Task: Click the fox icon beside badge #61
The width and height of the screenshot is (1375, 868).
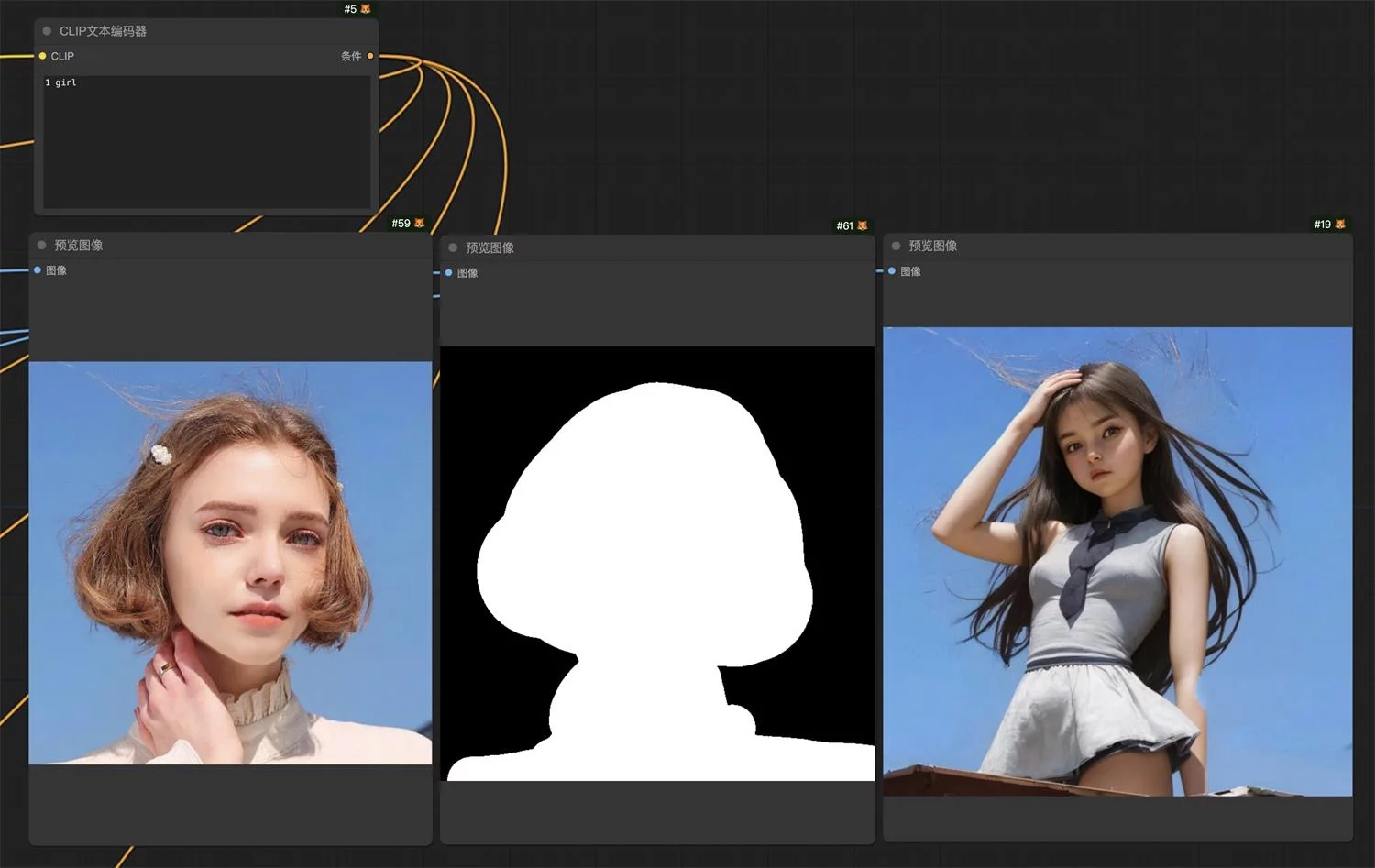Action: (x=863, y=225)
